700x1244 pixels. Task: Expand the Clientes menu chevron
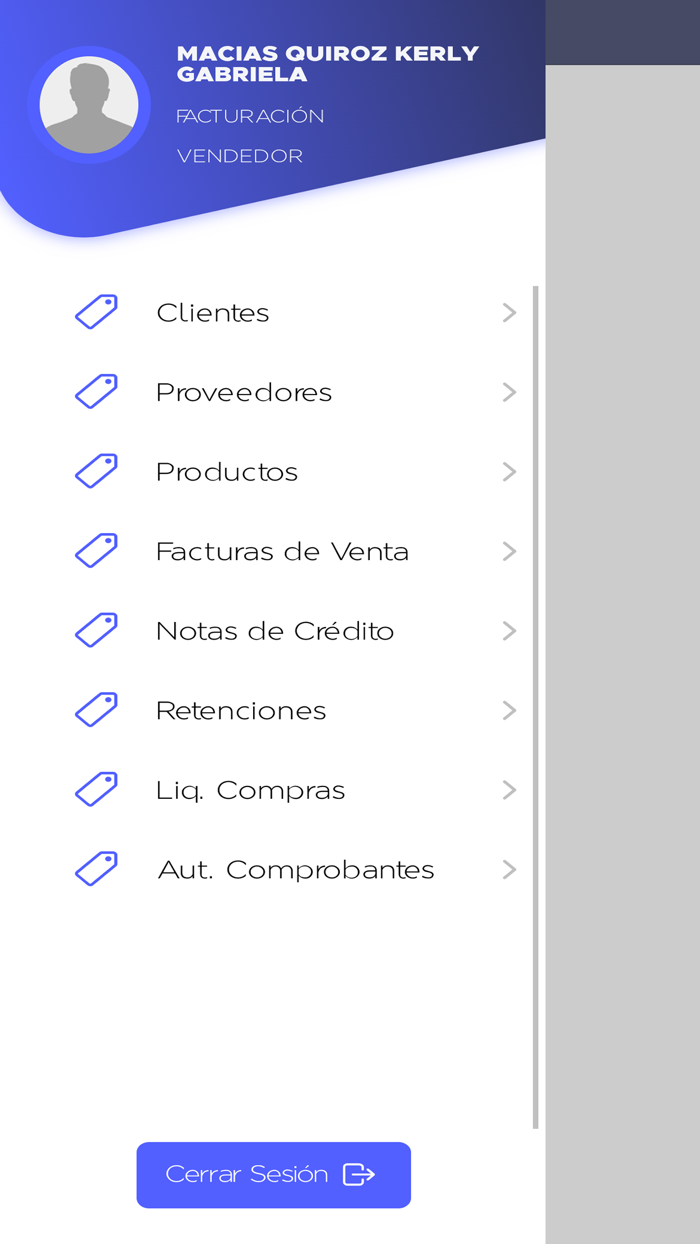click(511, 312)
